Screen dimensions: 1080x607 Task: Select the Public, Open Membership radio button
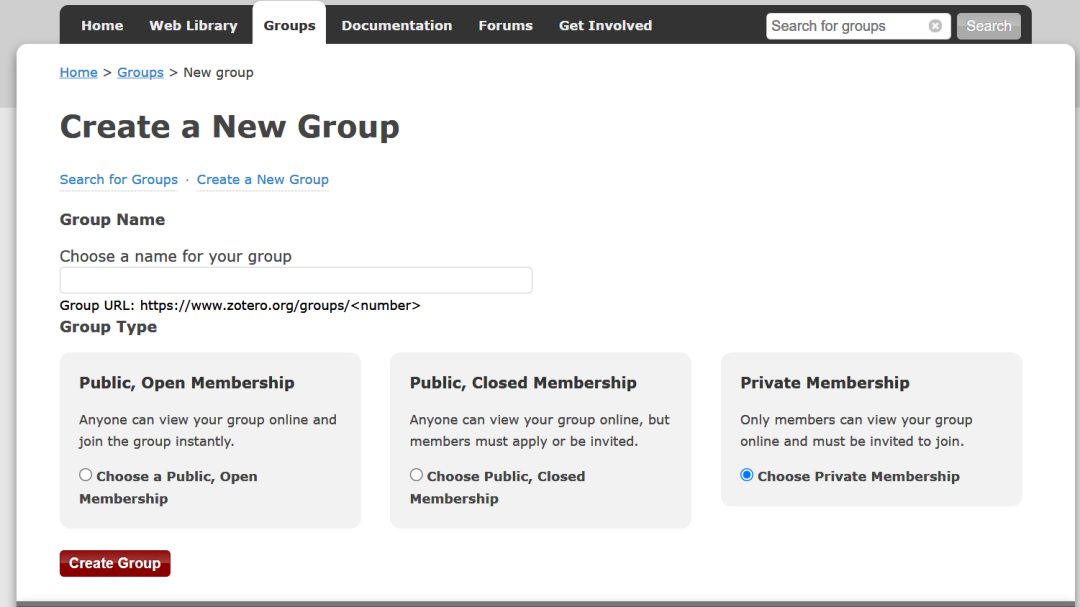click(x=86, y=475)
